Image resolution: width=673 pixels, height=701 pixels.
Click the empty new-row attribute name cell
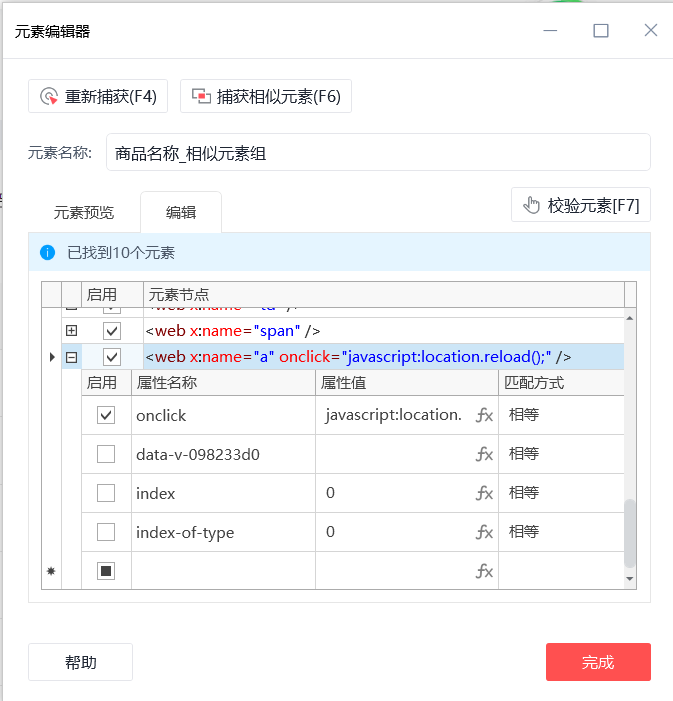click(x=223, y=571)
